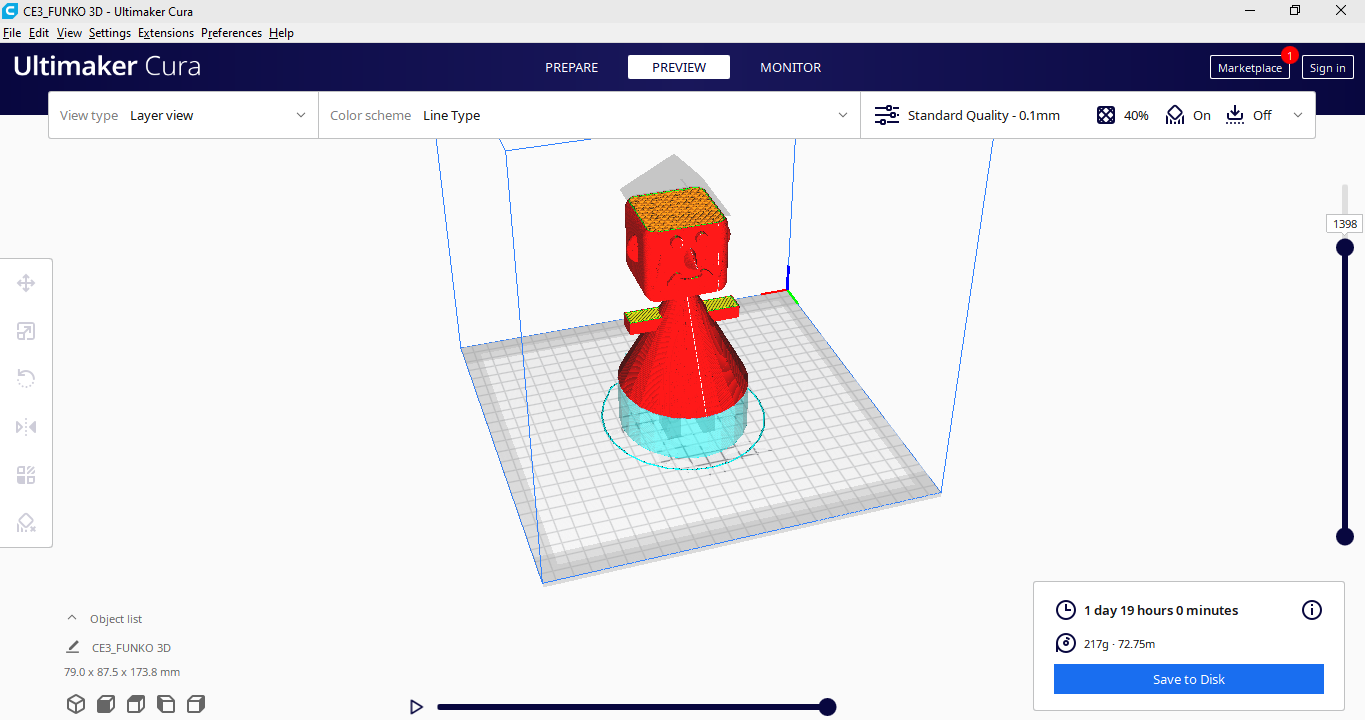This screenshot has width=1365, height=720.
Task: Click the adhesion Off icon
Action: 1235,115
